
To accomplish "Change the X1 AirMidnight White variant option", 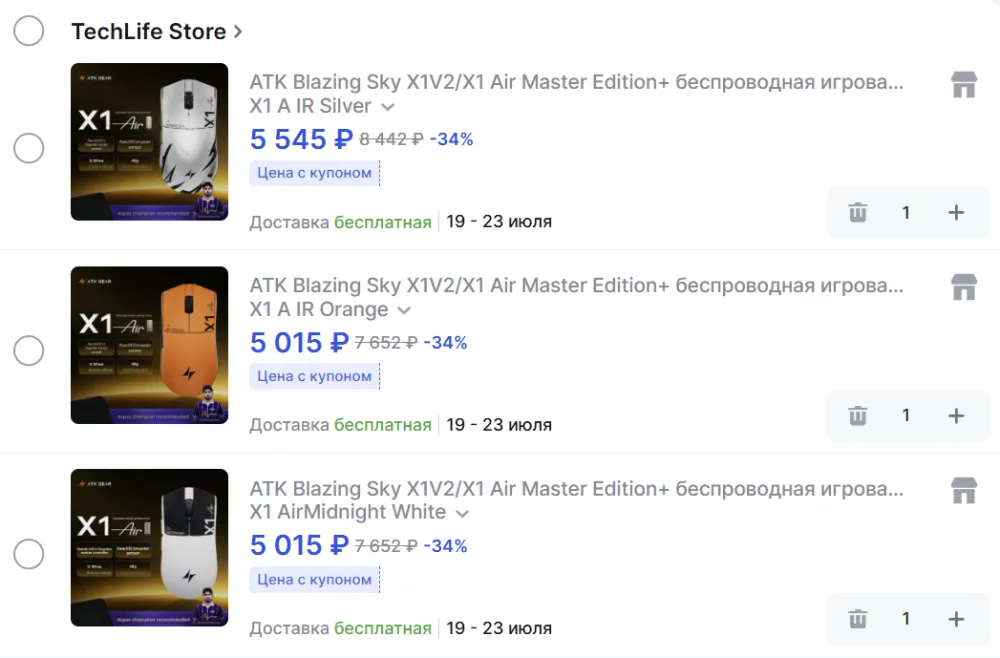I will point(359,512).
